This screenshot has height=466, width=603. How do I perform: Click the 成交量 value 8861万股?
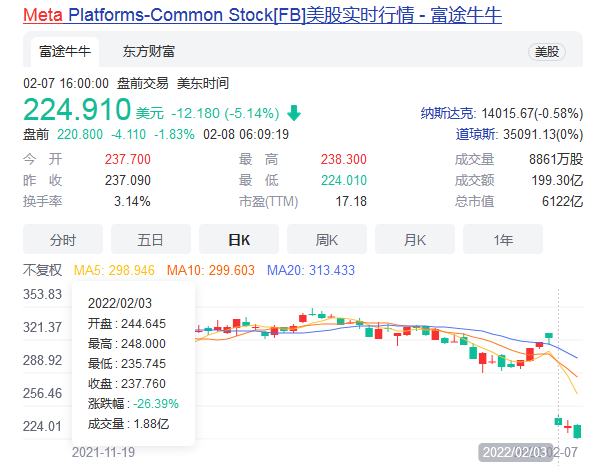(x=556, y=159)
